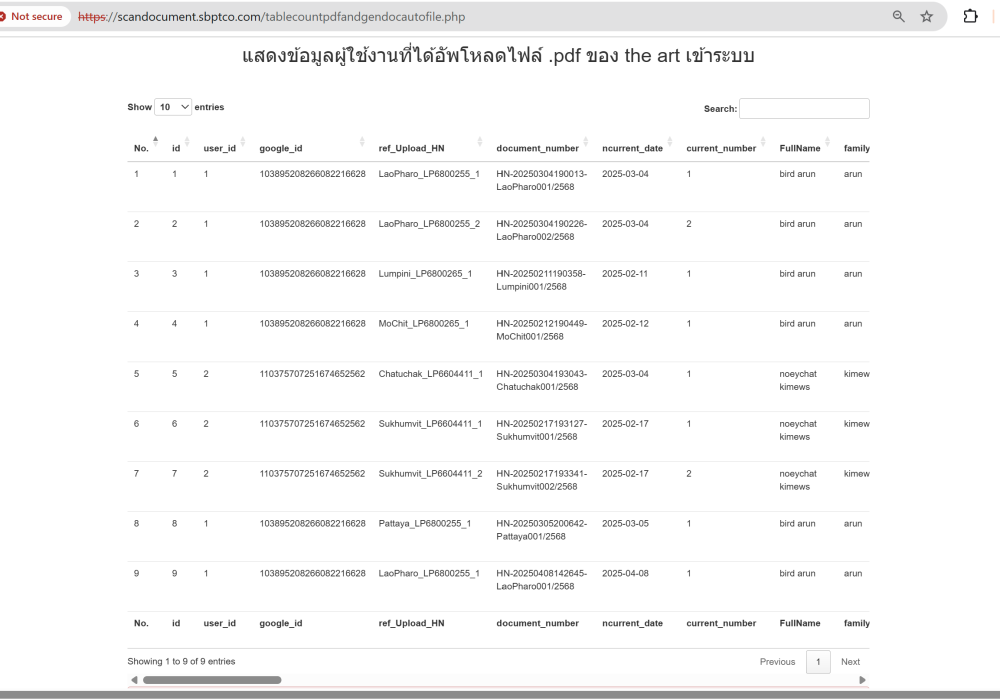Bookmark this page with the star icon
This screenshot has height=700, width=1000.
coord(927,17)
